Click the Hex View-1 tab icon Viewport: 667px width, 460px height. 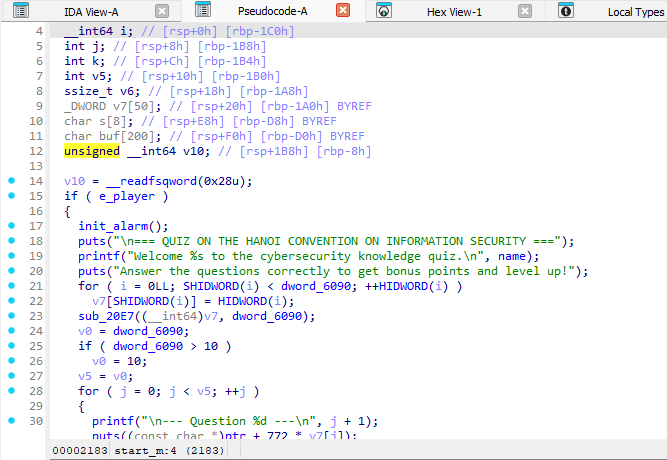point(384,11)
